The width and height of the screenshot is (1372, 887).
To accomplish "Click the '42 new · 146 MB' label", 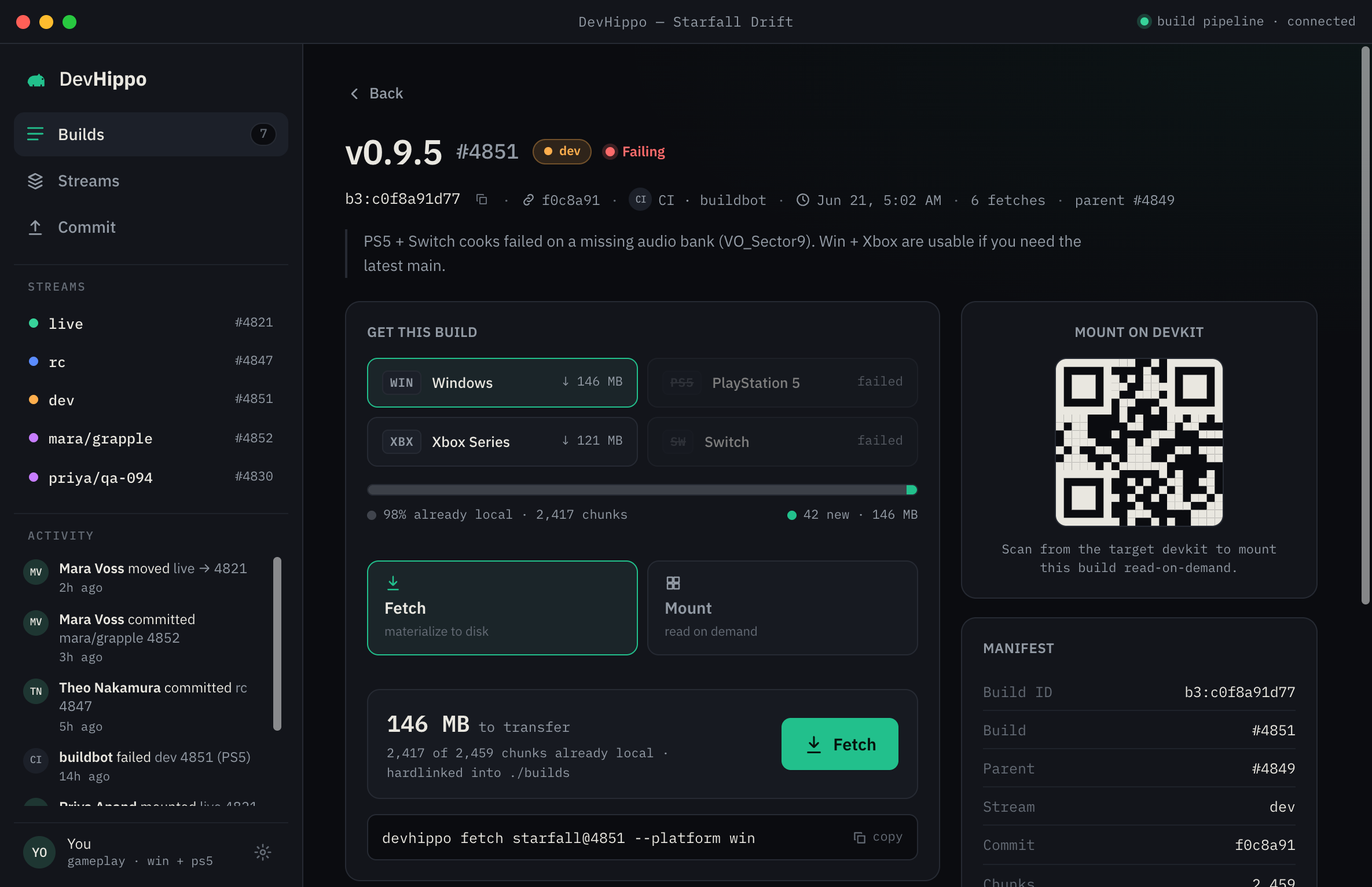I will coord(852,515).
